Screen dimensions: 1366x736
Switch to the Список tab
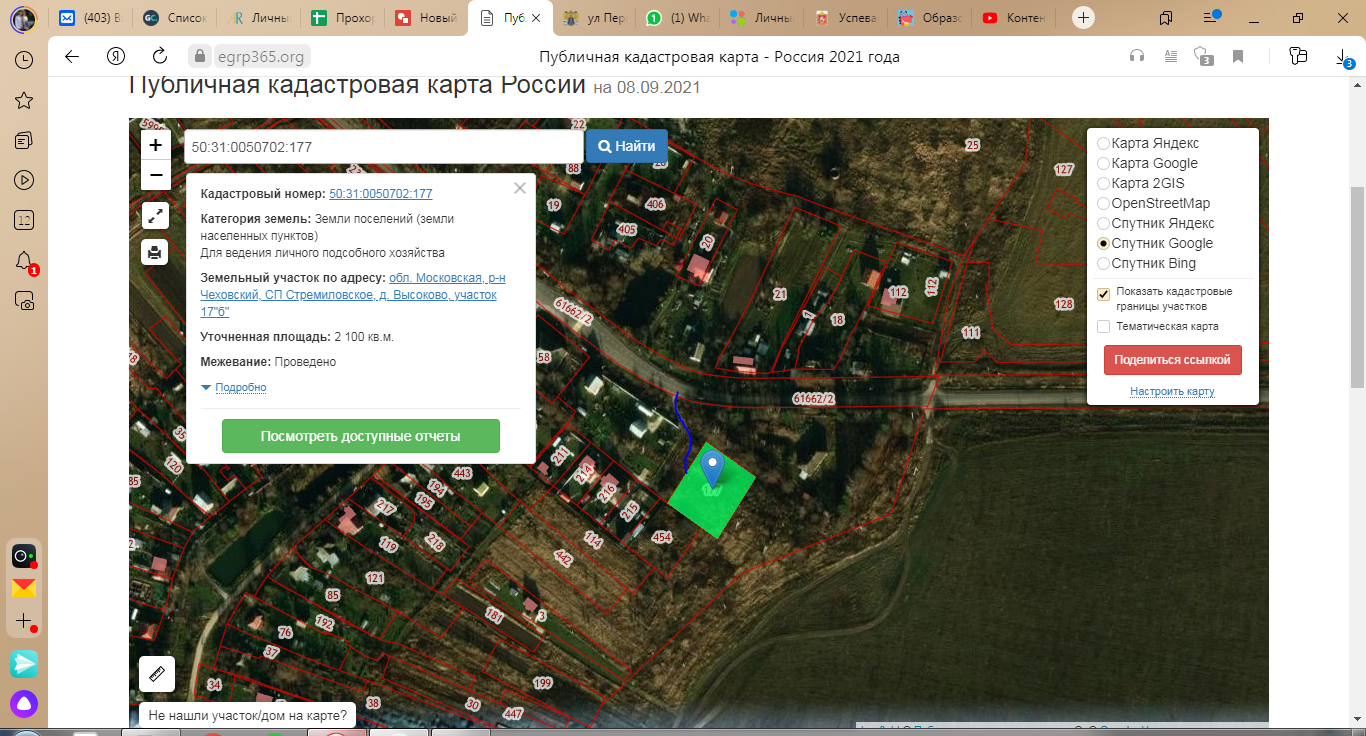tap(175, 18)
